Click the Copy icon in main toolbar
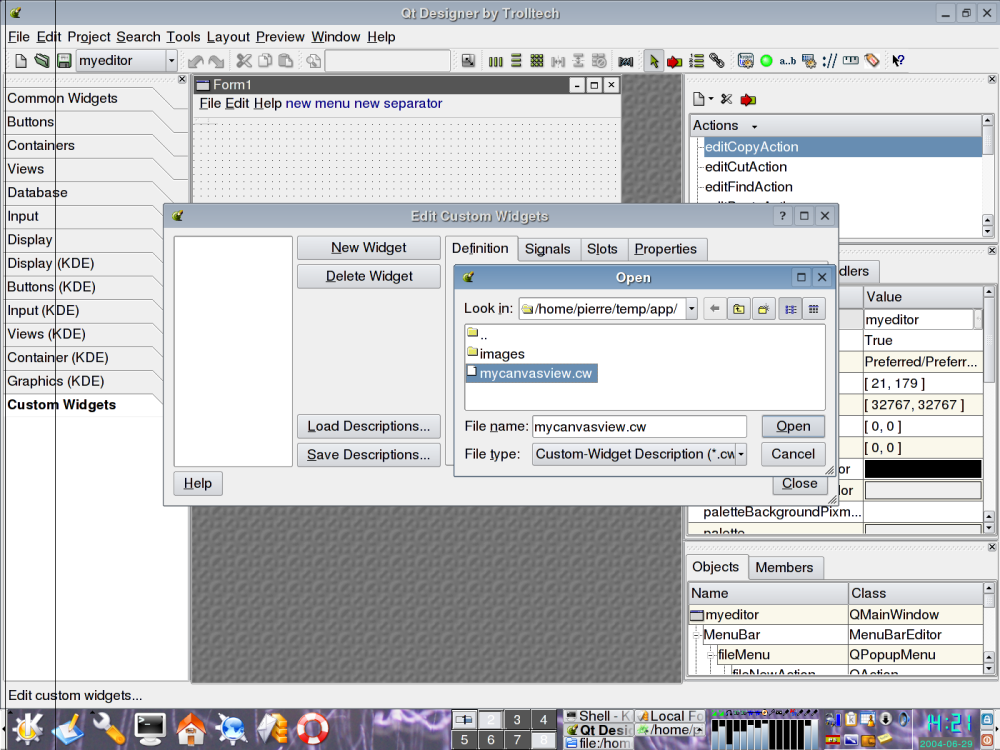 click(x=265, y=61)
